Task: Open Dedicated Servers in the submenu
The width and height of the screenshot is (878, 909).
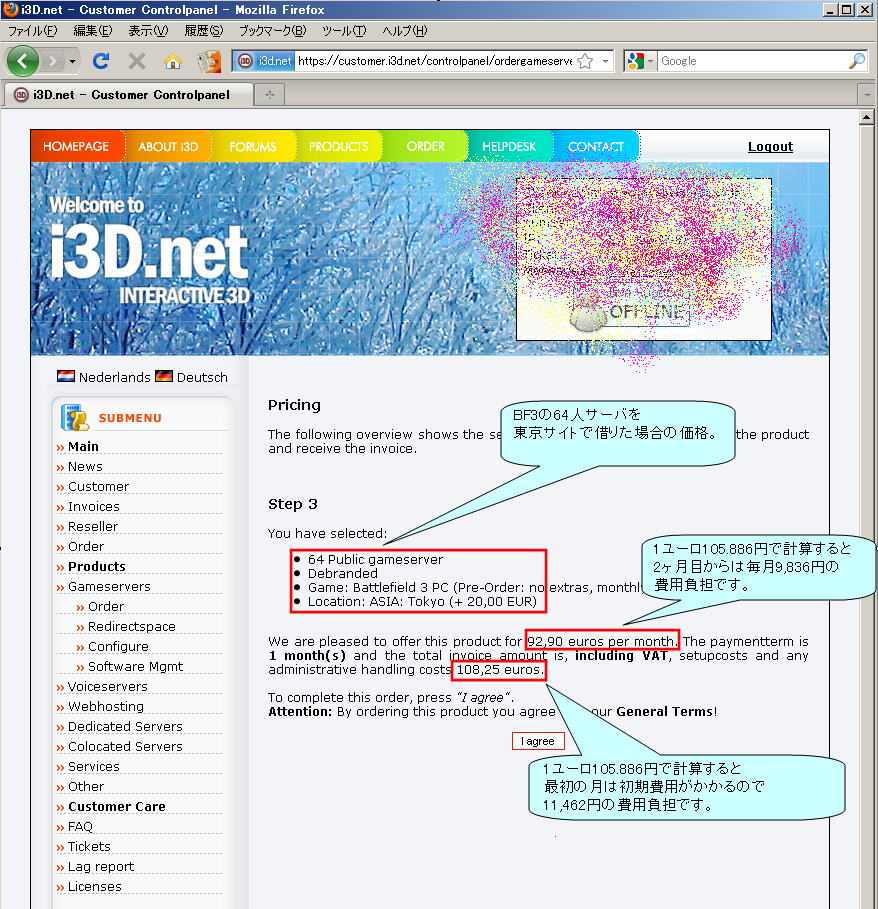Action: [125, 726]
